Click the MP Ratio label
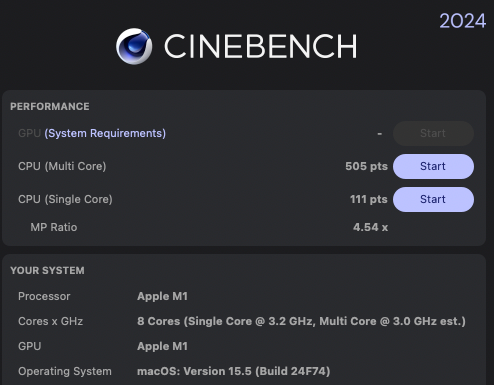This screenshot has width=494, height=385. click(54, 227)
